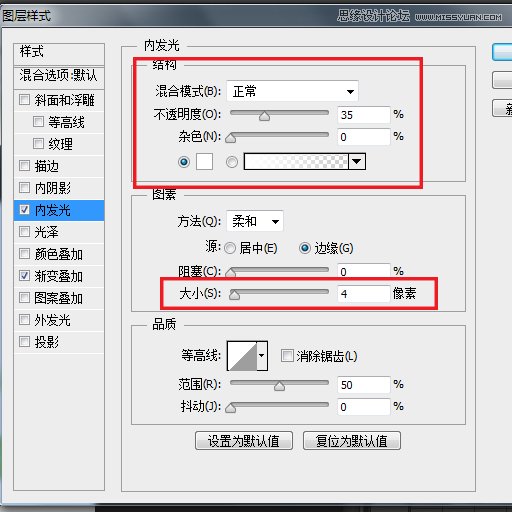512x512 pixels.
Task: Select the 内发光 style row
Action: (59, 210)
